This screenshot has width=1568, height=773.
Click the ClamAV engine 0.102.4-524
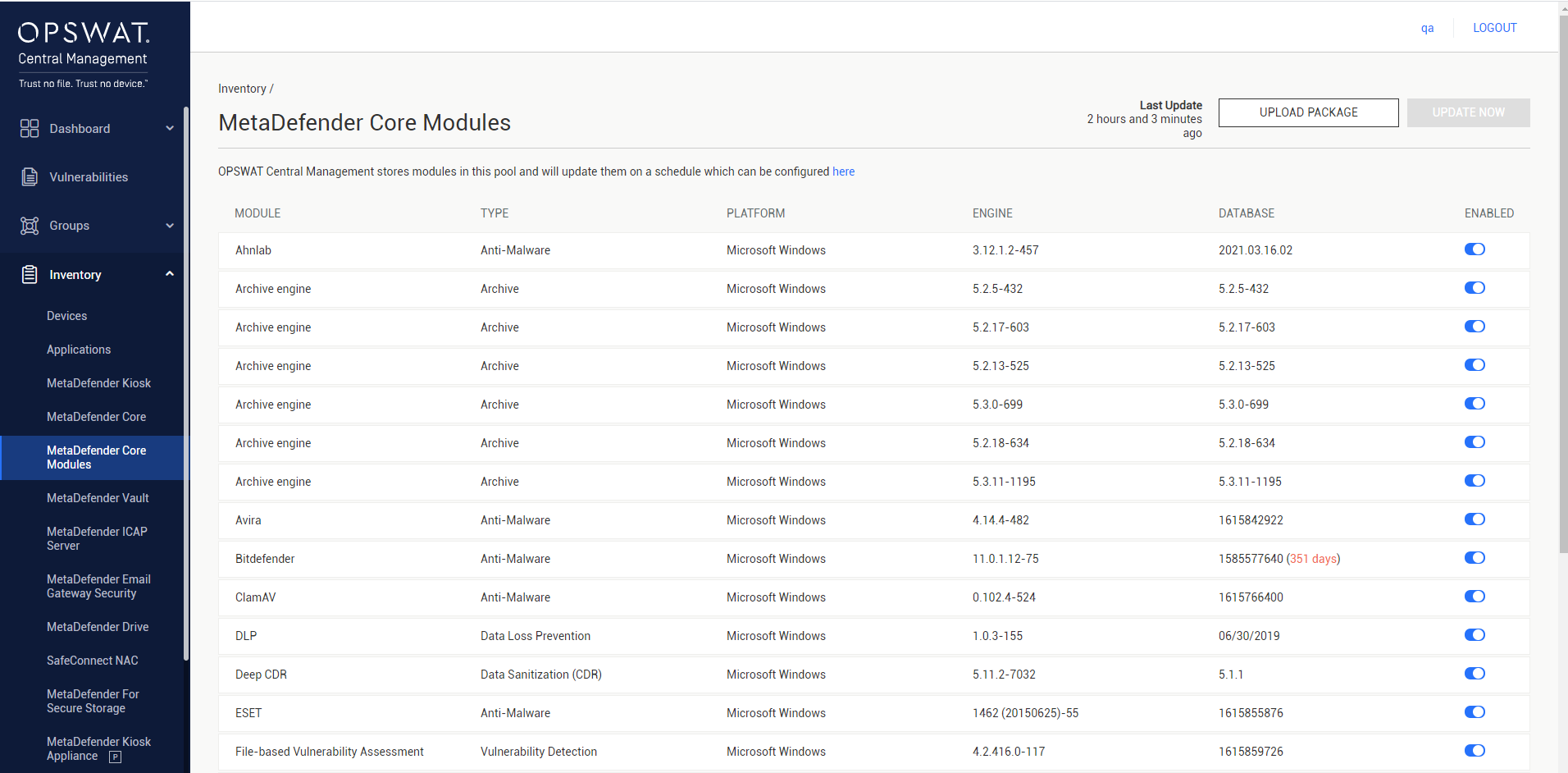click(x=1004, y=597)
